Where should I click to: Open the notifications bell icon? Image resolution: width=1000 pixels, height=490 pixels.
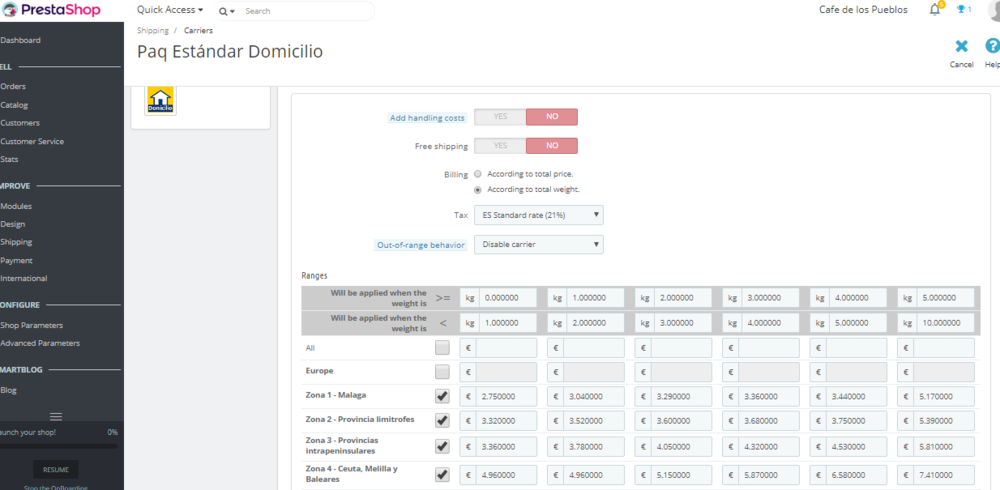(x=935, y=10)
